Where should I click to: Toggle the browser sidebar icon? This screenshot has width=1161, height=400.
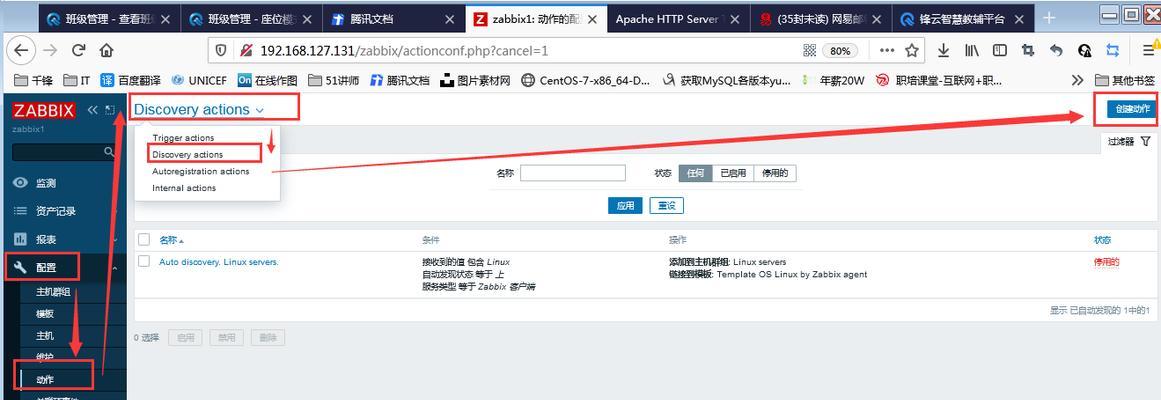click(x=1000, y=50)
